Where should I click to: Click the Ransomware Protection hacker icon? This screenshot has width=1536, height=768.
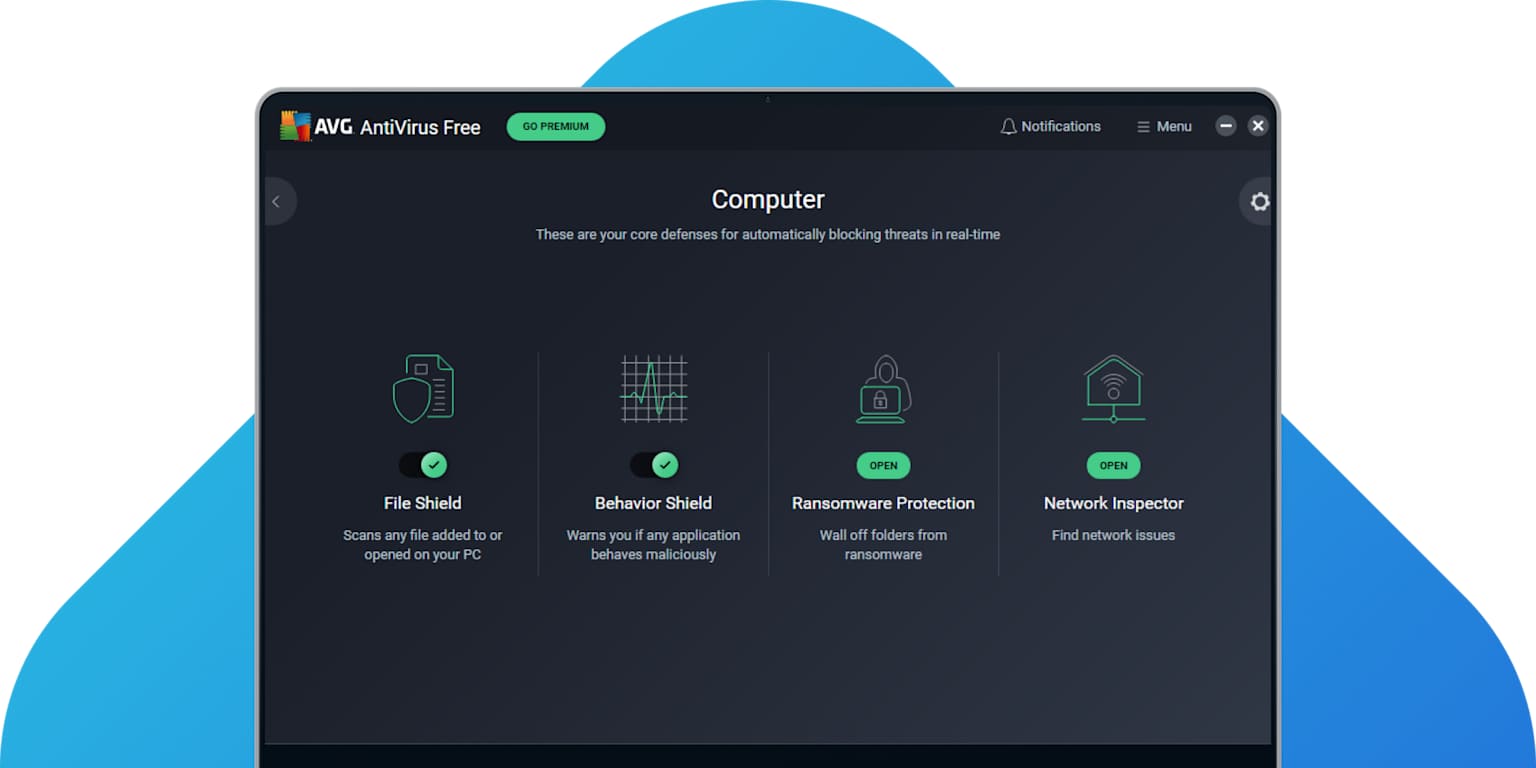tap(883, 390)
